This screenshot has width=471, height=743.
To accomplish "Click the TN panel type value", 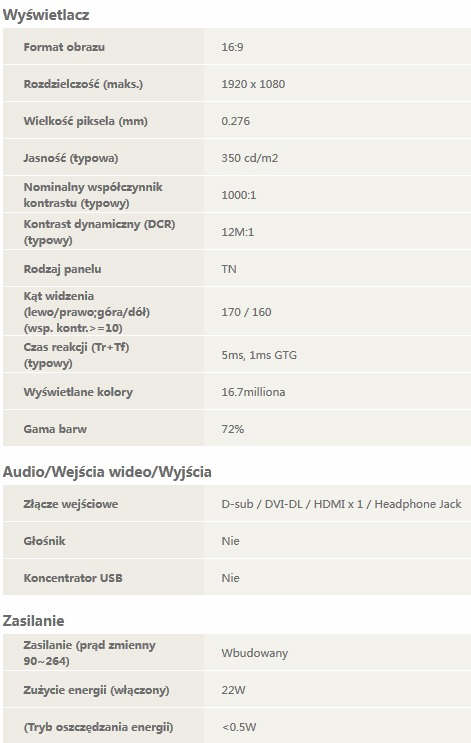I will point(229,269).
